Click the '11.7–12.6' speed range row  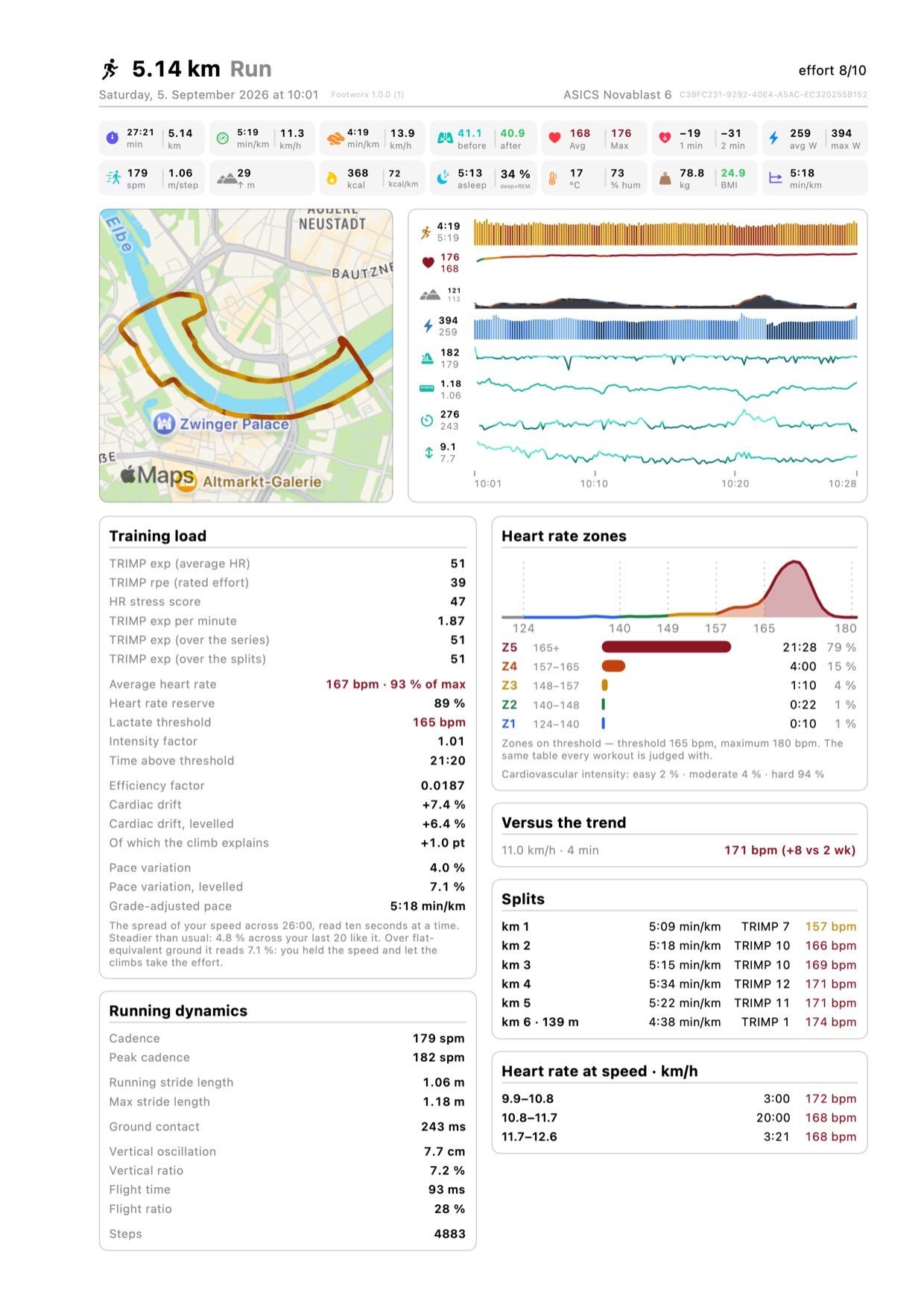(x=679, y=1136)
